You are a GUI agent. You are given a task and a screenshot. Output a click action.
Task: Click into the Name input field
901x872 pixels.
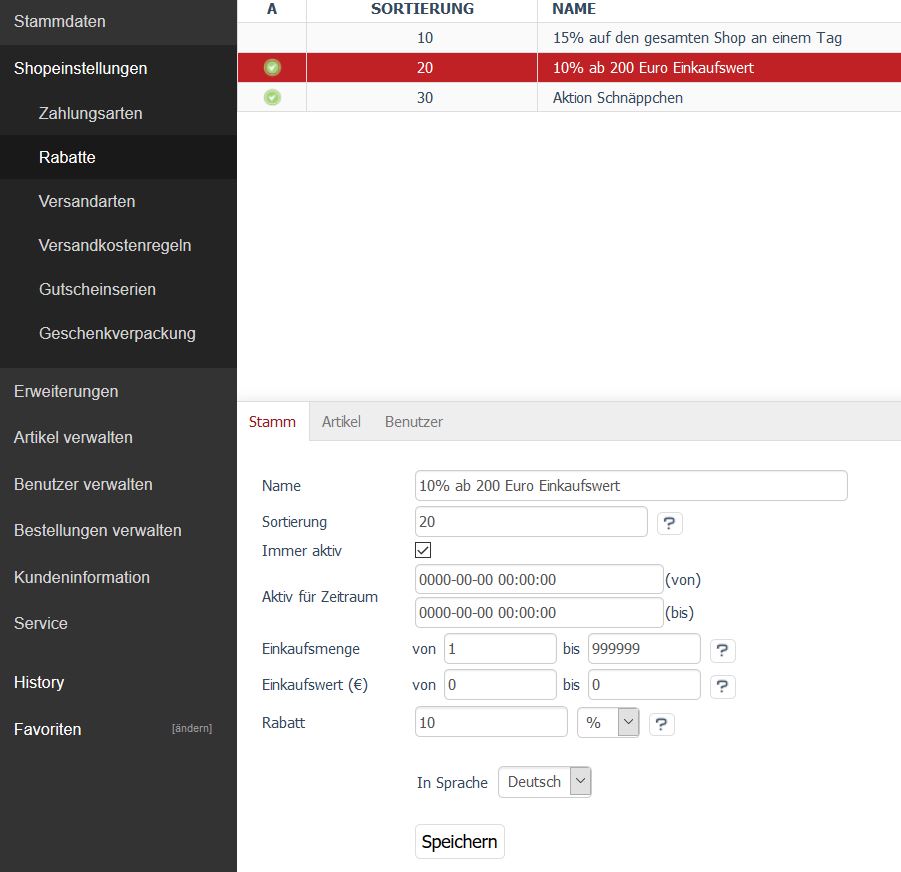630,486
